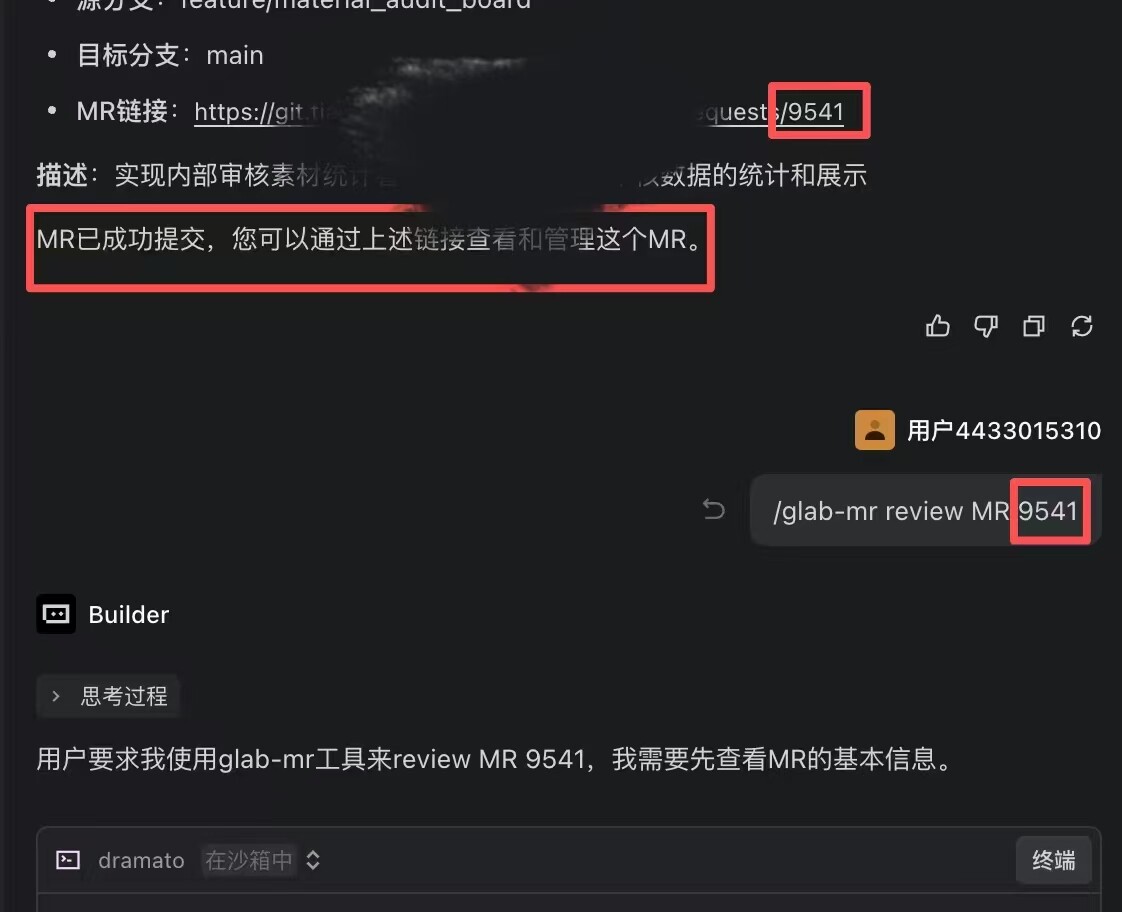Click the terminal icon beside dramato
This screenshot has height=912, width=1122.
pyautogui.click(x=68, y=860)
